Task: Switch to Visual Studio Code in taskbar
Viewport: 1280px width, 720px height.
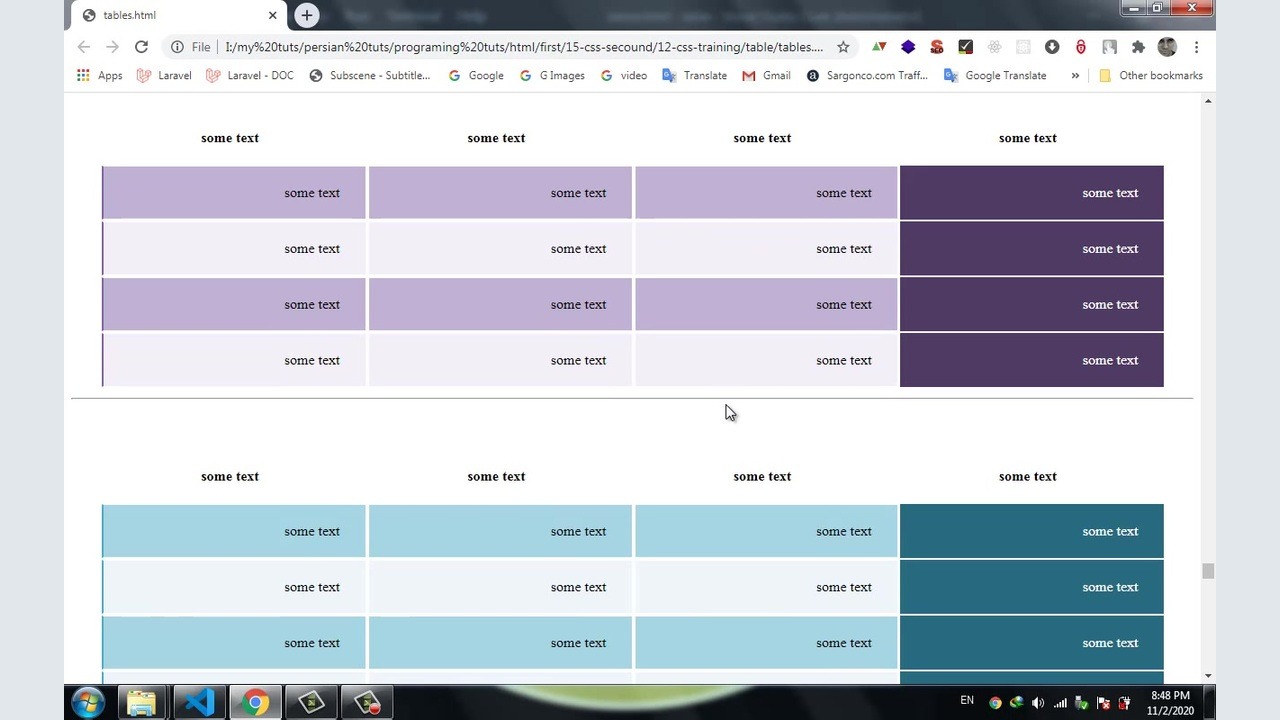Action: 199,703
